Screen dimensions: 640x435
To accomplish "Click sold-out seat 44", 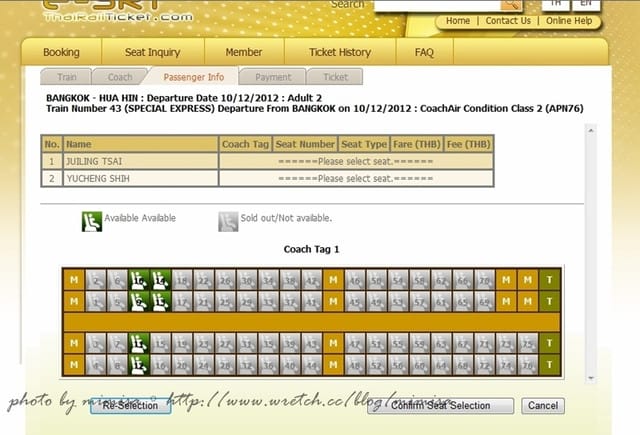I will (x=312, y=364).
